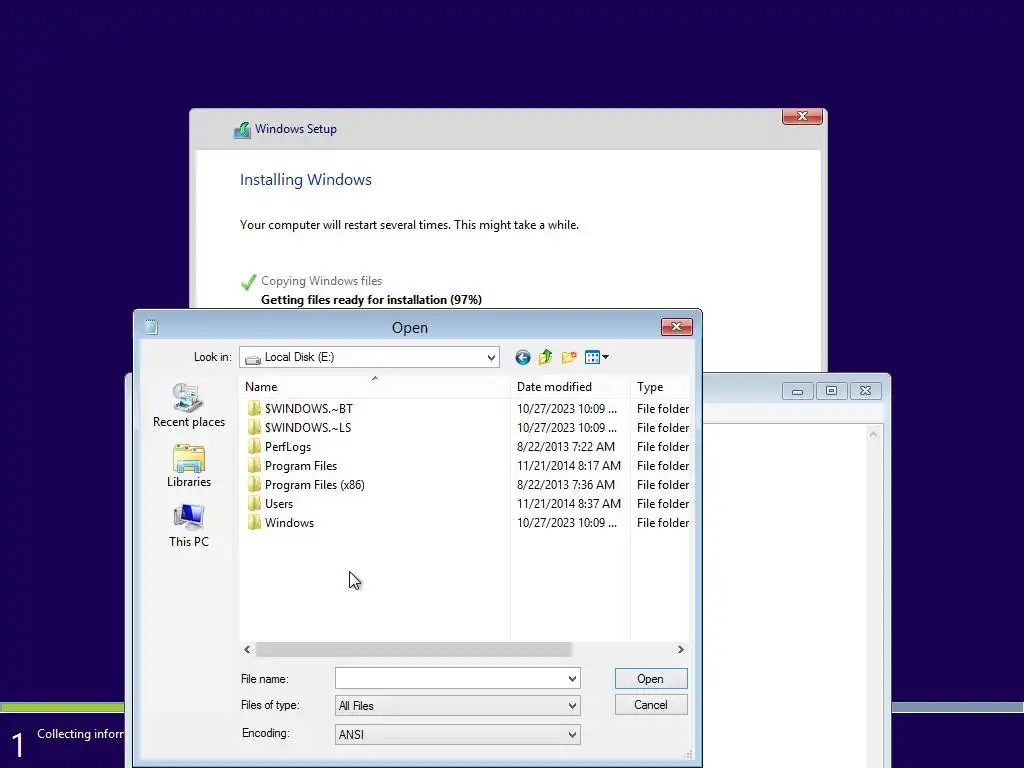This screenshot has width=1024, height=768.
Task: Go up one folder level icon
Action: click(x=545, y=357)
